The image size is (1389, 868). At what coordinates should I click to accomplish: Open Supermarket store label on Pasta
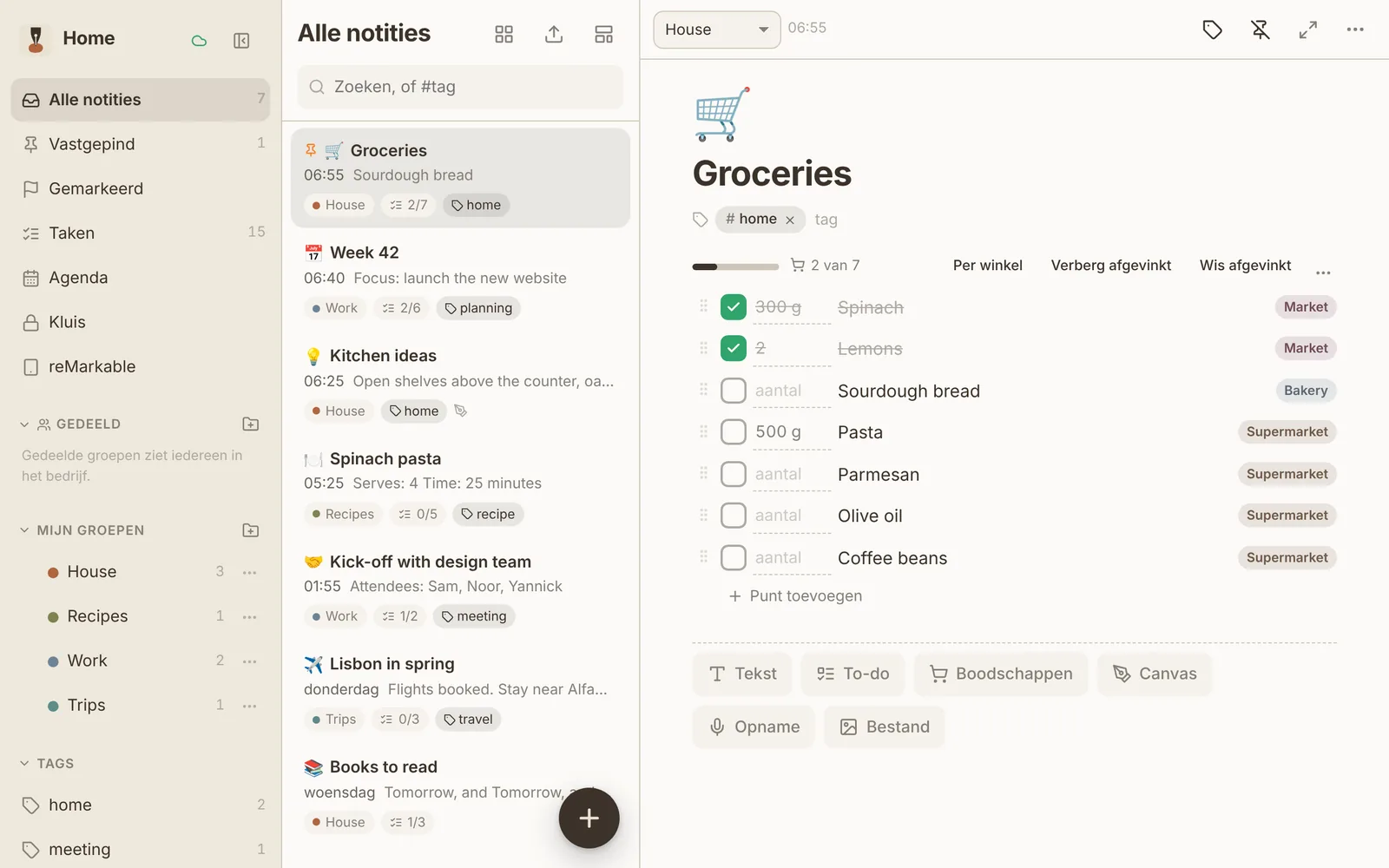(1287, 432)
